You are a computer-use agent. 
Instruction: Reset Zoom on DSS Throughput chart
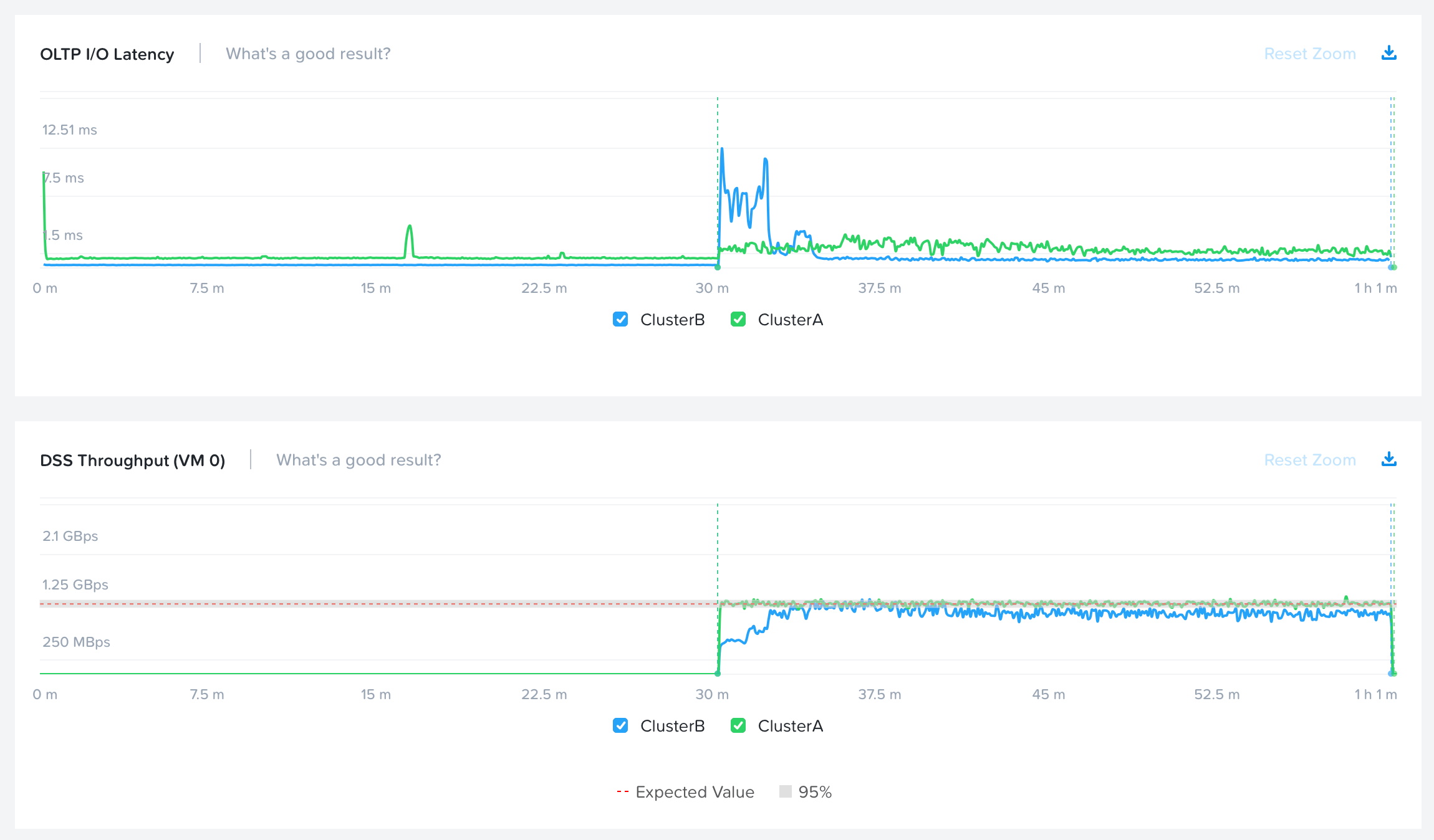point(1309,461)
